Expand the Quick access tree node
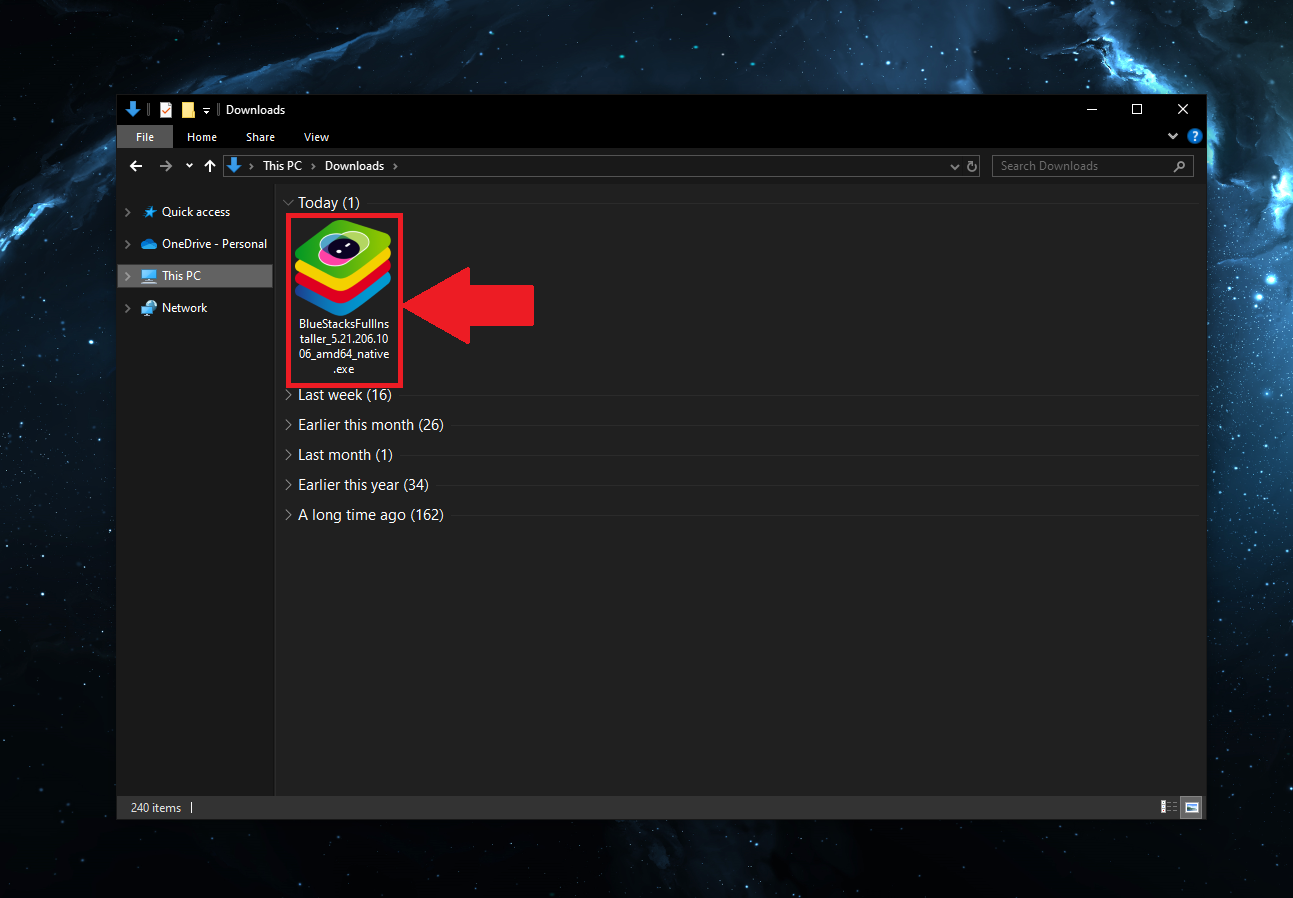1293x898 pixels. (127, 212)
